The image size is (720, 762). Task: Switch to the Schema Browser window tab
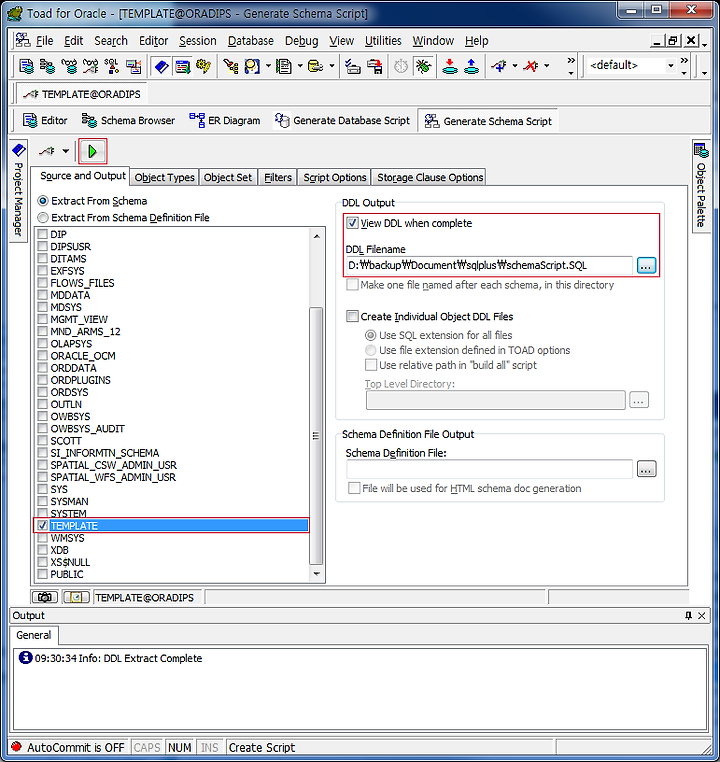click(x=128, y=121)
